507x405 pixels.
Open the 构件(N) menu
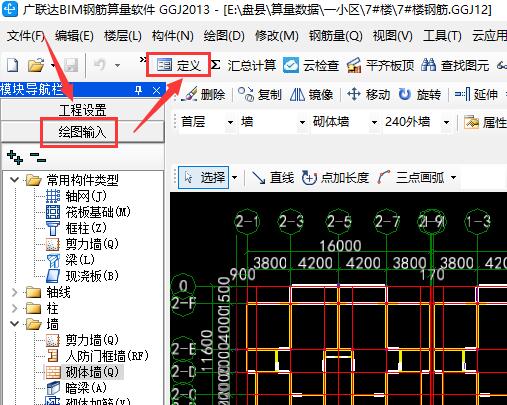pyautogui.click(x=173, y=36)
